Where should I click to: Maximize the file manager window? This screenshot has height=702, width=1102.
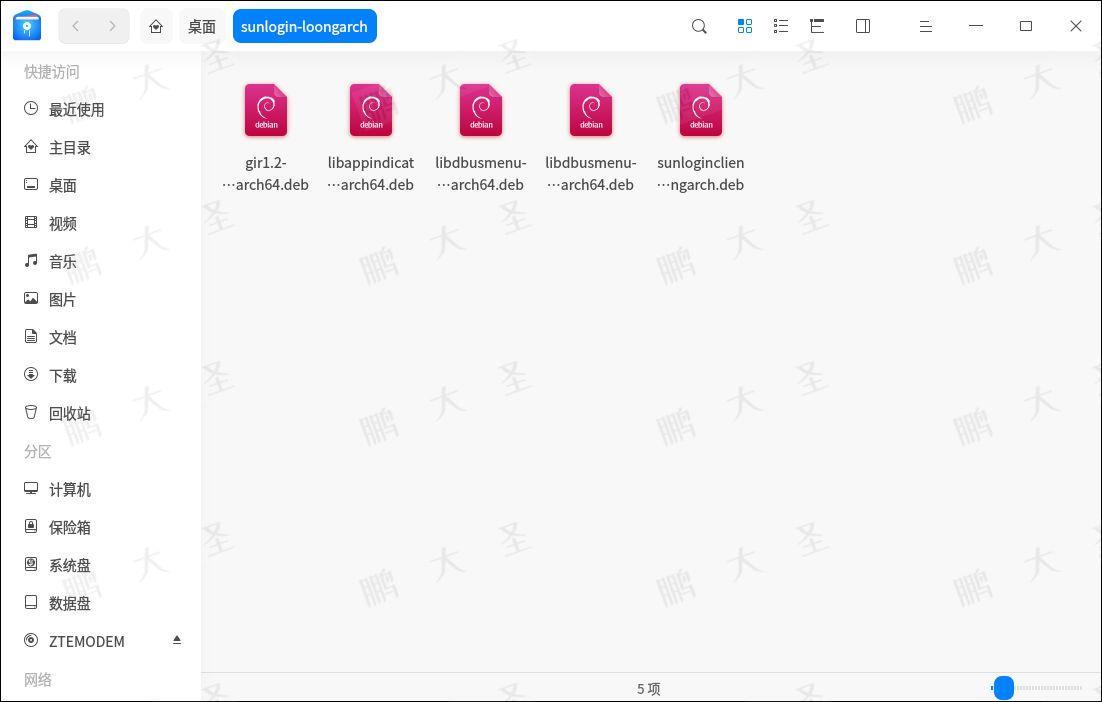tap(1025, 27)
